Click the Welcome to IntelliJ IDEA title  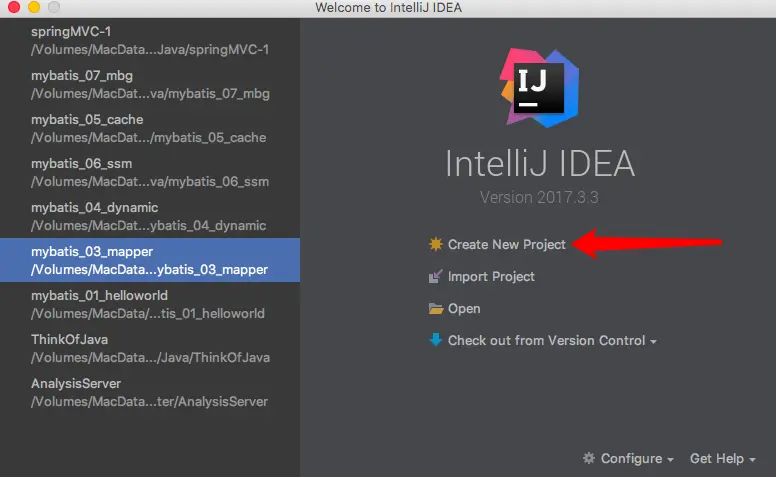pos(388,7)
